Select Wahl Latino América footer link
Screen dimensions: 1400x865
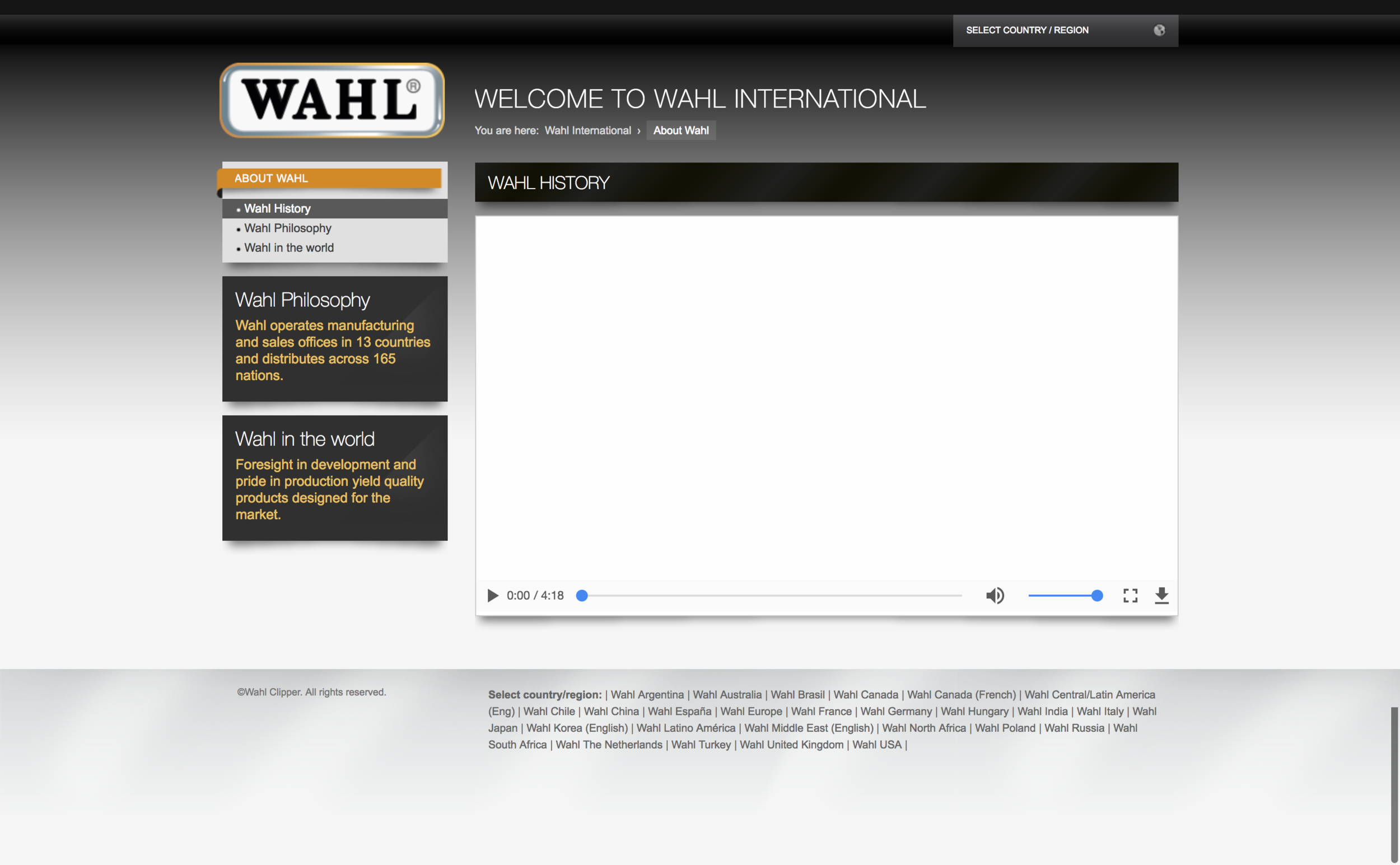pos(686,728)
